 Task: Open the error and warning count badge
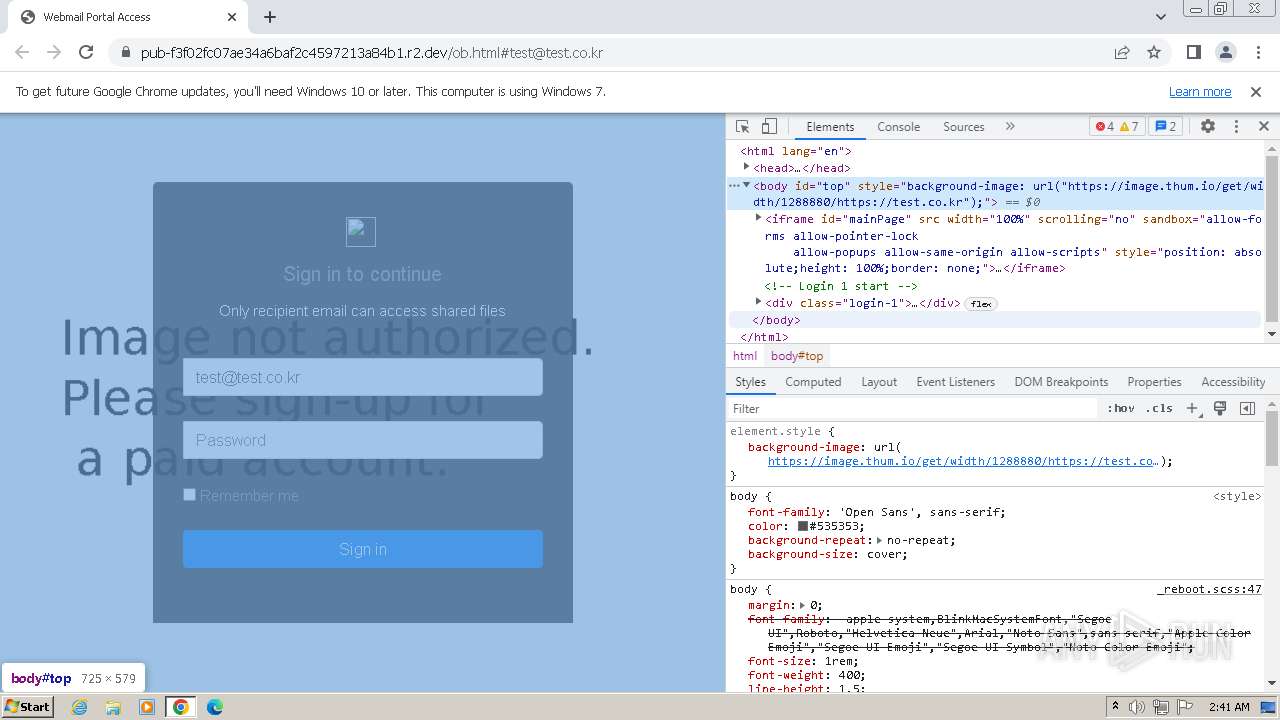click(x=1117, y=127)
